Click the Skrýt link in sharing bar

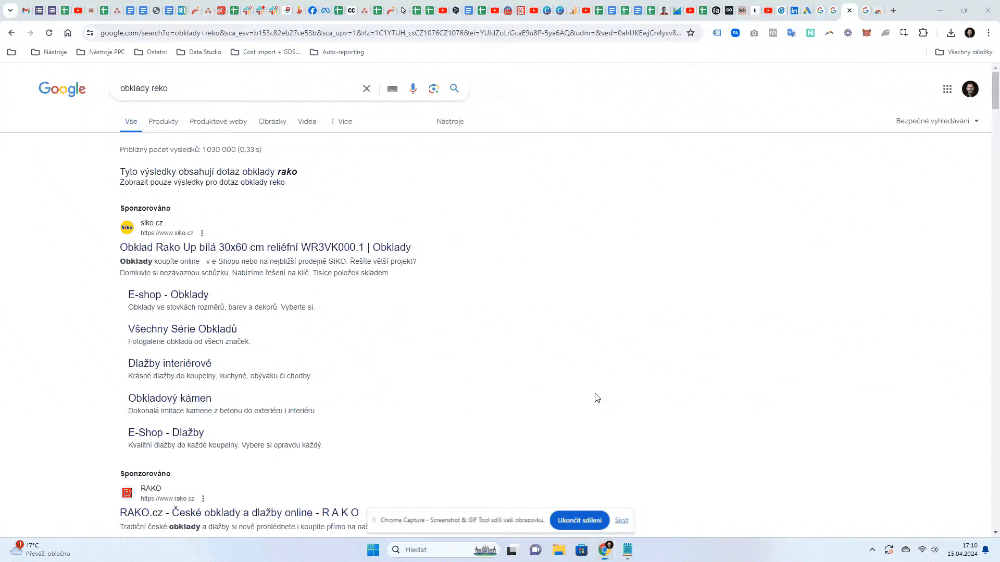[x=621, y=521]
